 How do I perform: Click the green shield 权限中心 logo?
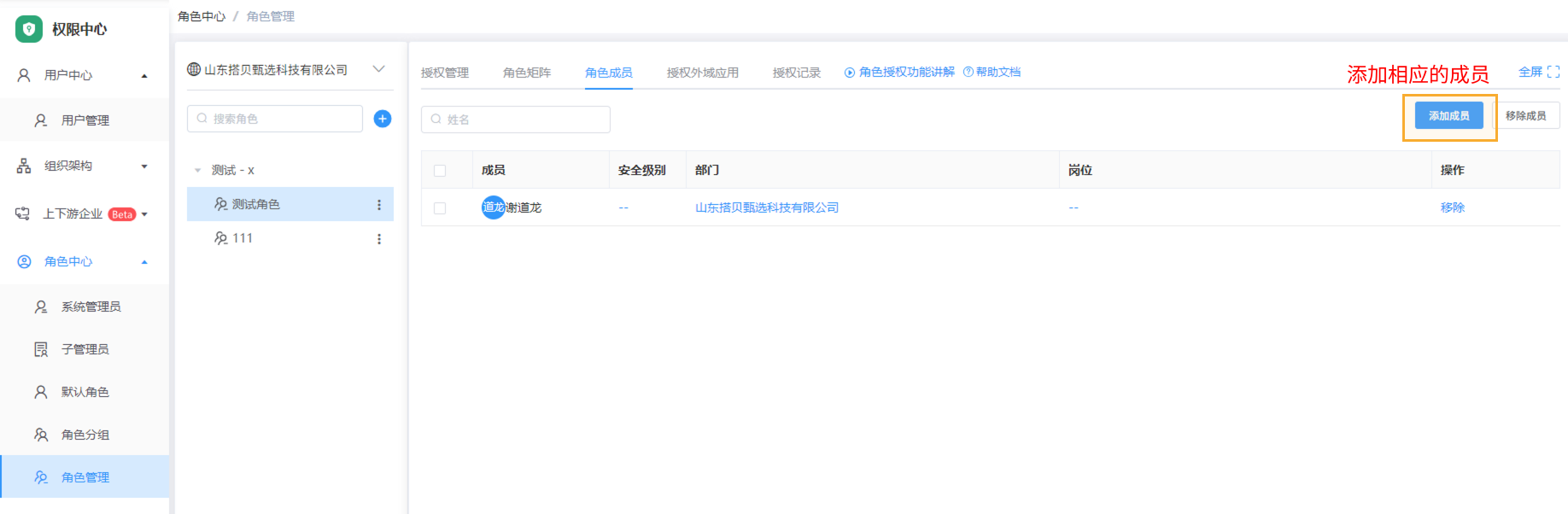tap(28, 29)
